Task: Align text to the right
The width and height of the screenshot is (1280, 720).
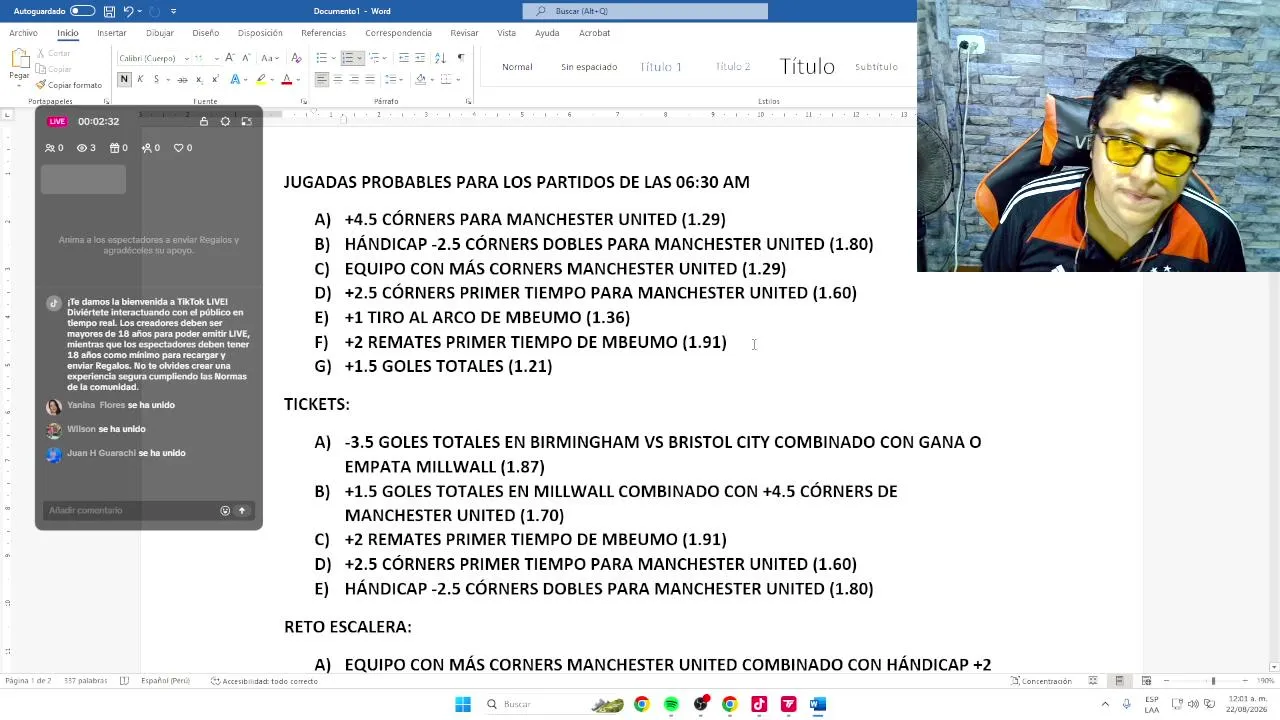Action: [x=354, y=79]
